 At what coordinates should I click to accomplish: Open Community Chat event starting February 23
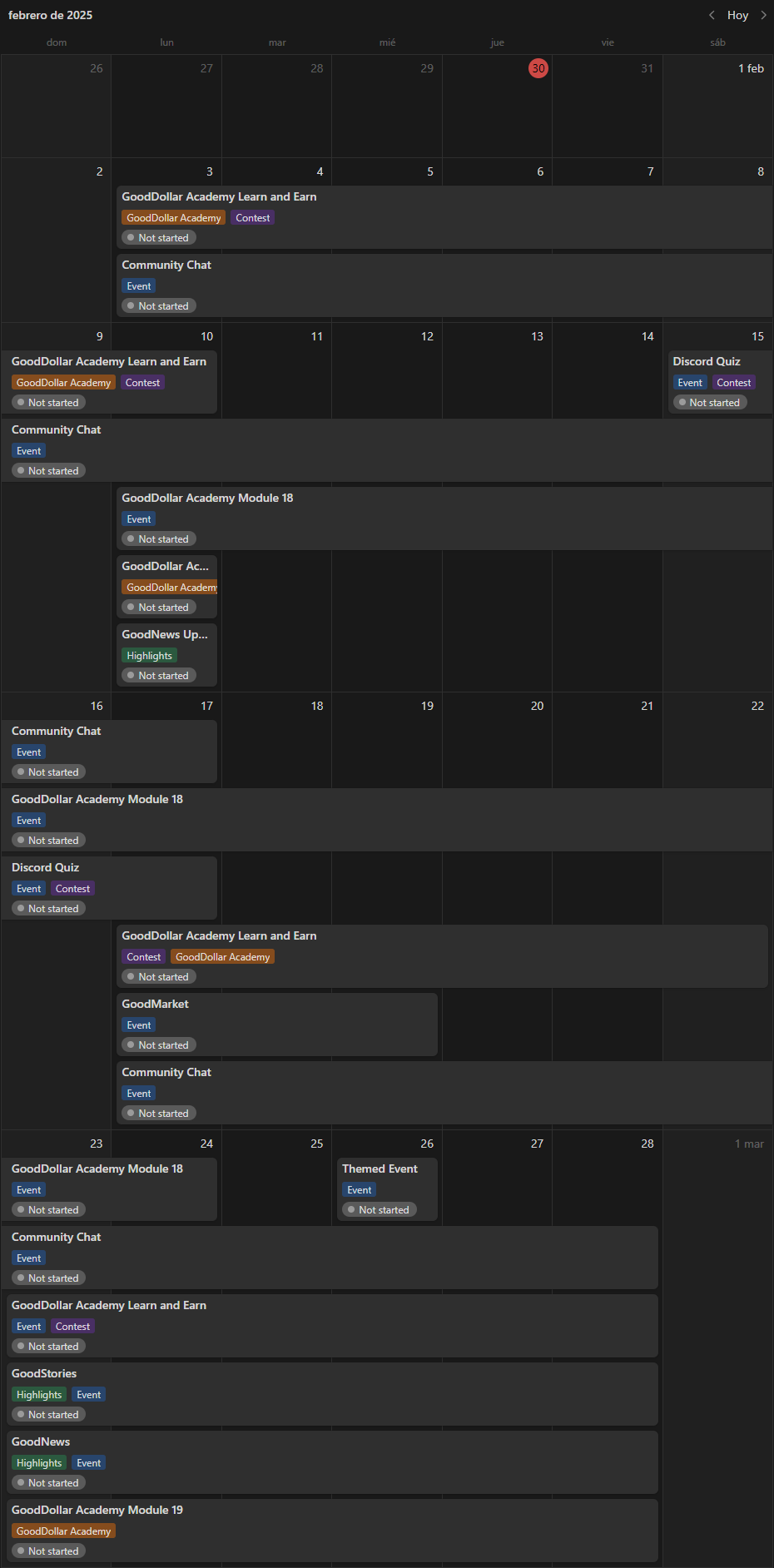(330, 1258)
